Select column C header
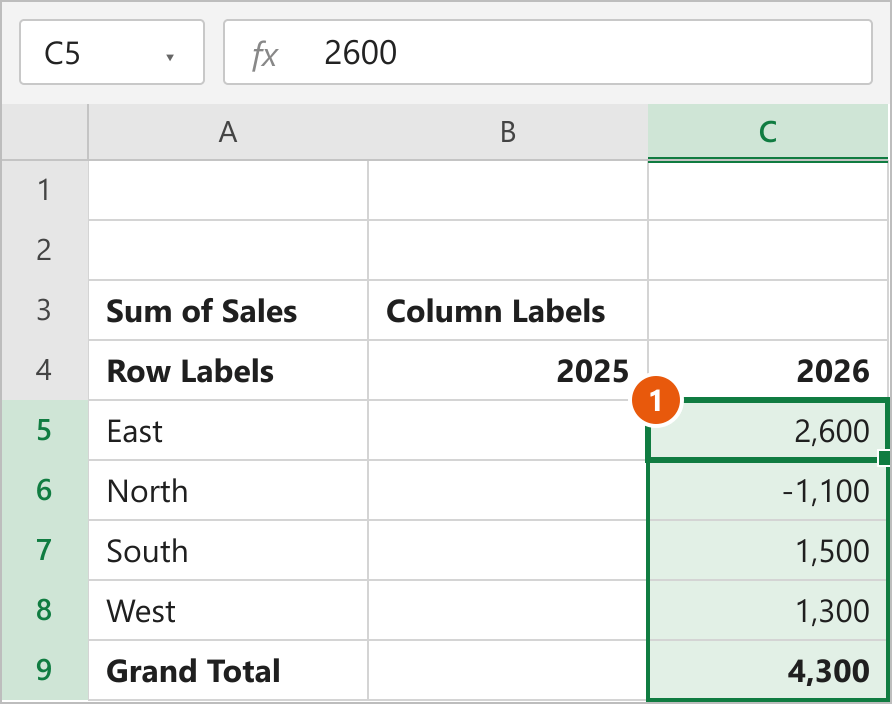Viewport: 892px width, 704px height. pos(767,132)
